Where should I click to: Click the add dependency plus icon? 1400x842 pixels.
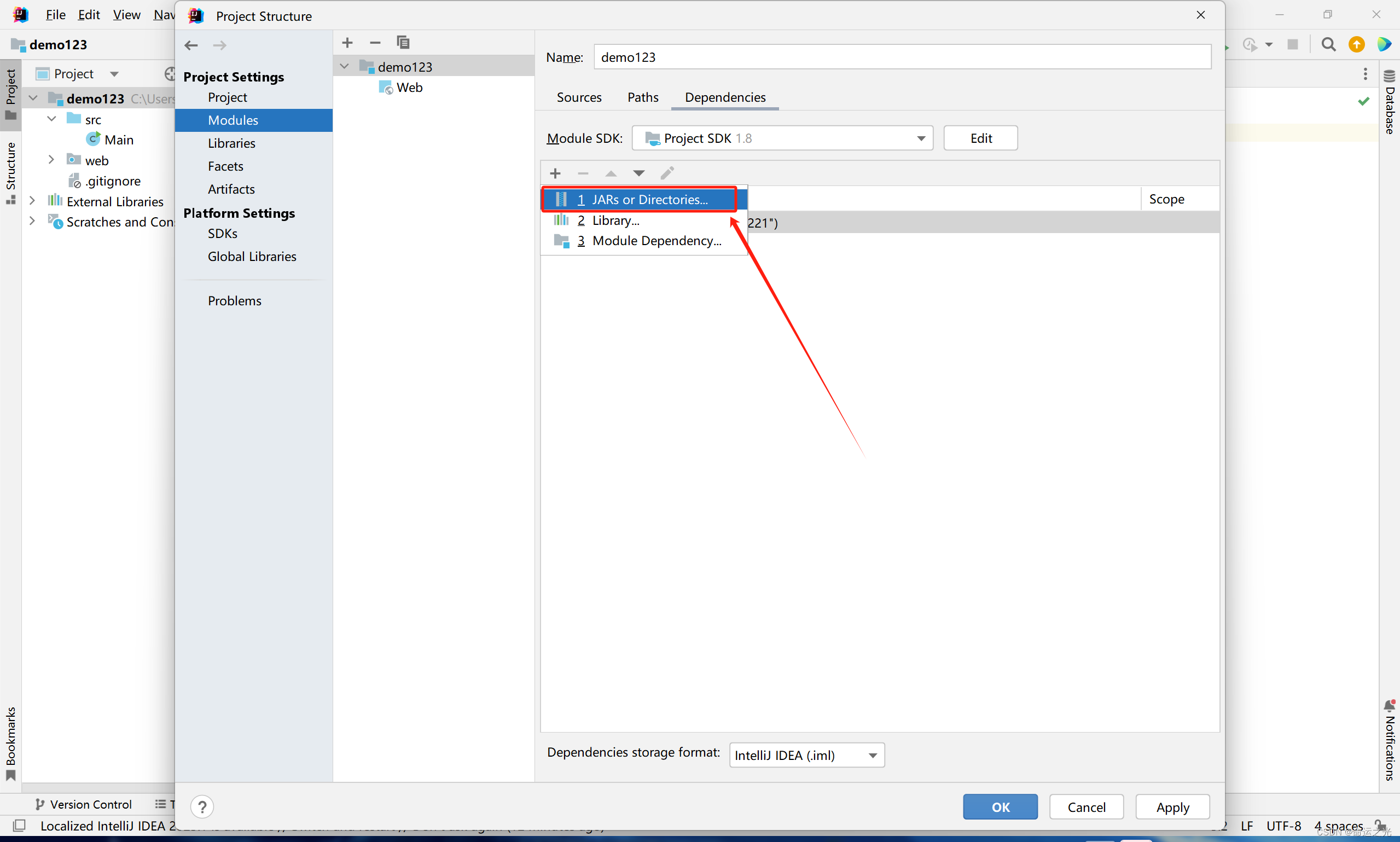(x=555, y=172)
